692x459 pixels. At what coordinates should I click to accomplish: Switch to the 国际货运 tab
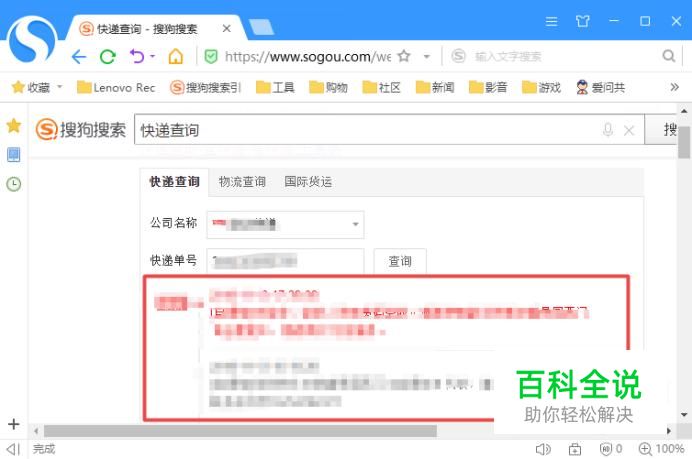[308, 182]
